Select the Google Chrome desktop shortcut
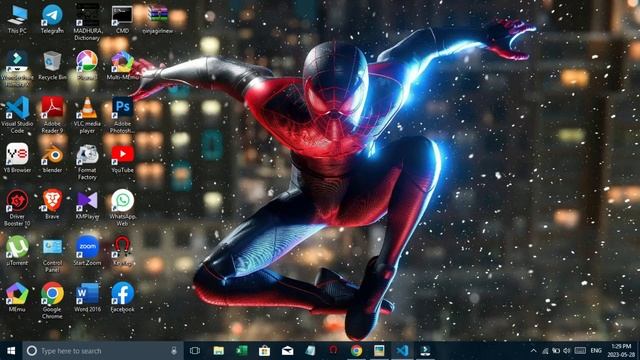 point(52,301)
